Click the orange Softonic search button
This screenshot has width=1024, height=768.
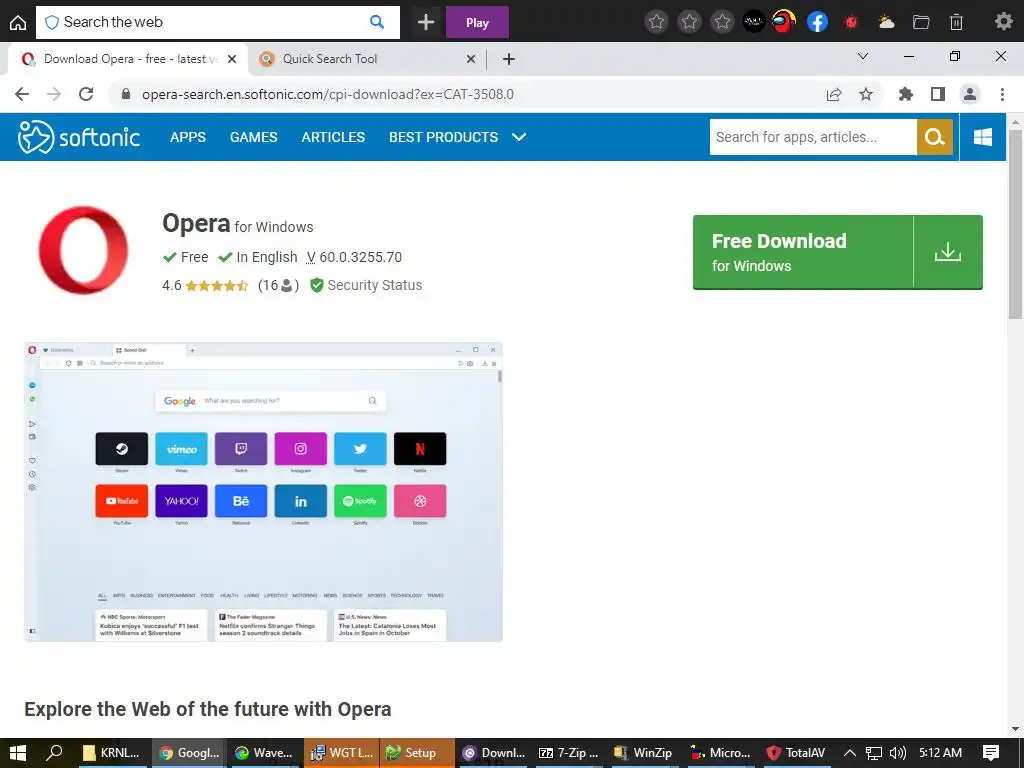935,137
